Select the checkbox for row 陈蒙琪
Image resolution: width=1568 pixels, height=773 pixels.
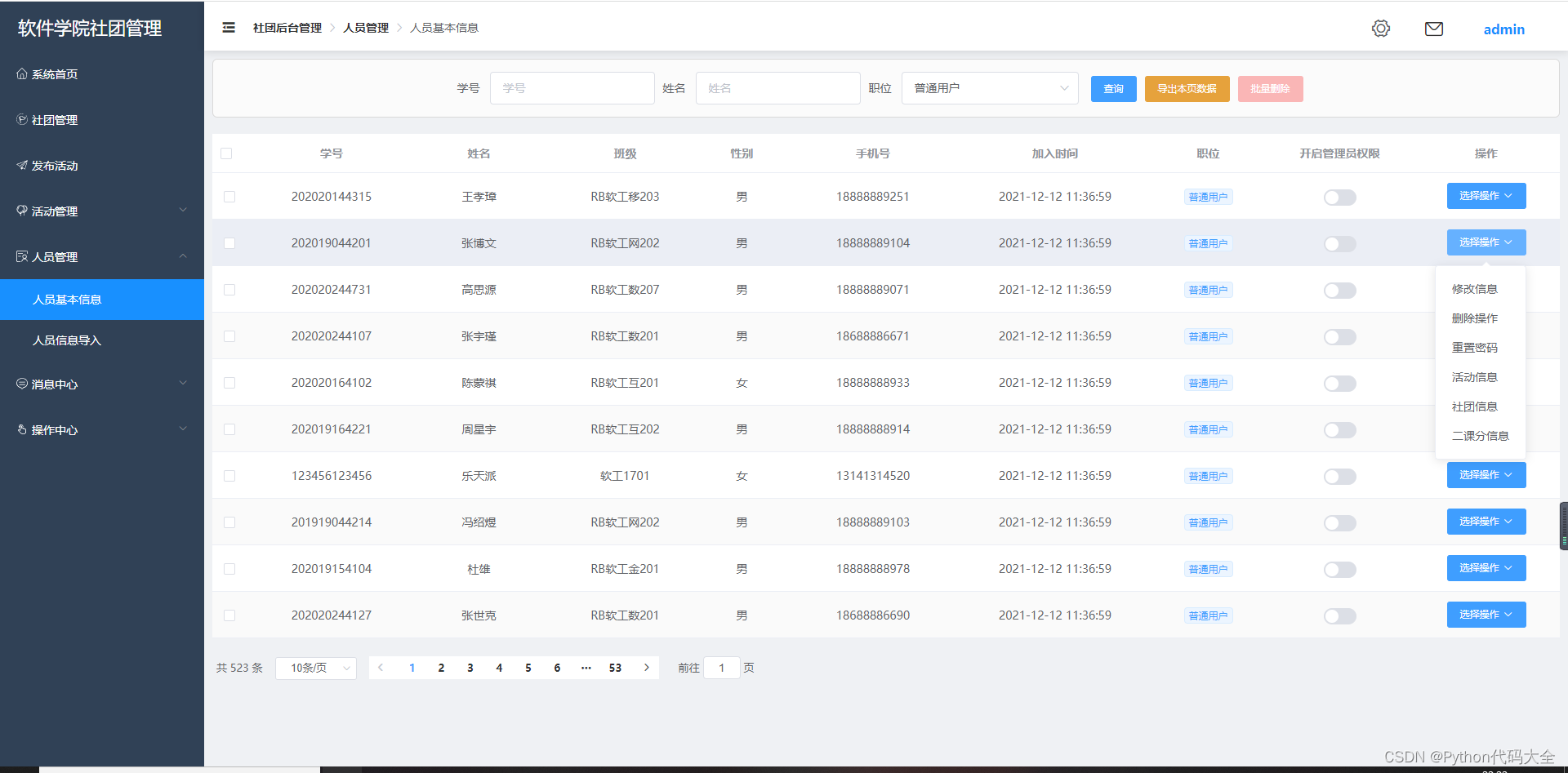[x=229, y=383]
